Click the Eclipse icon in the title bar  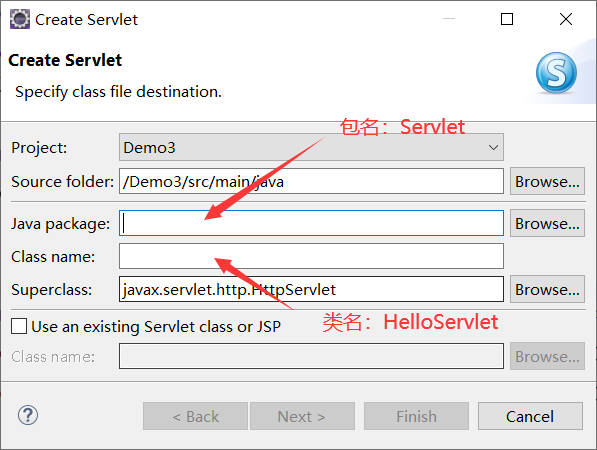click(19, 19)
